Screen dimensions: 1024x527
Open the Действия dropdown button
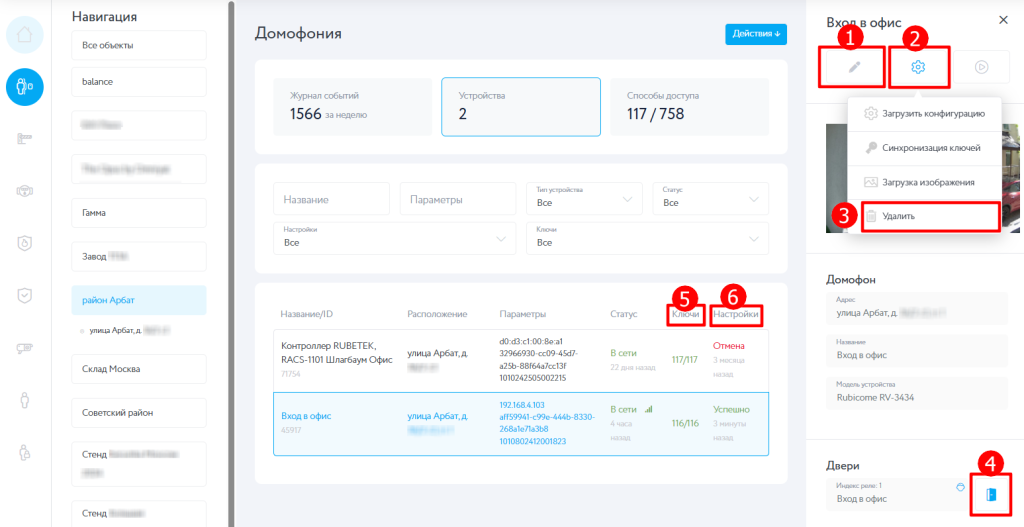(x=756, y=34)
